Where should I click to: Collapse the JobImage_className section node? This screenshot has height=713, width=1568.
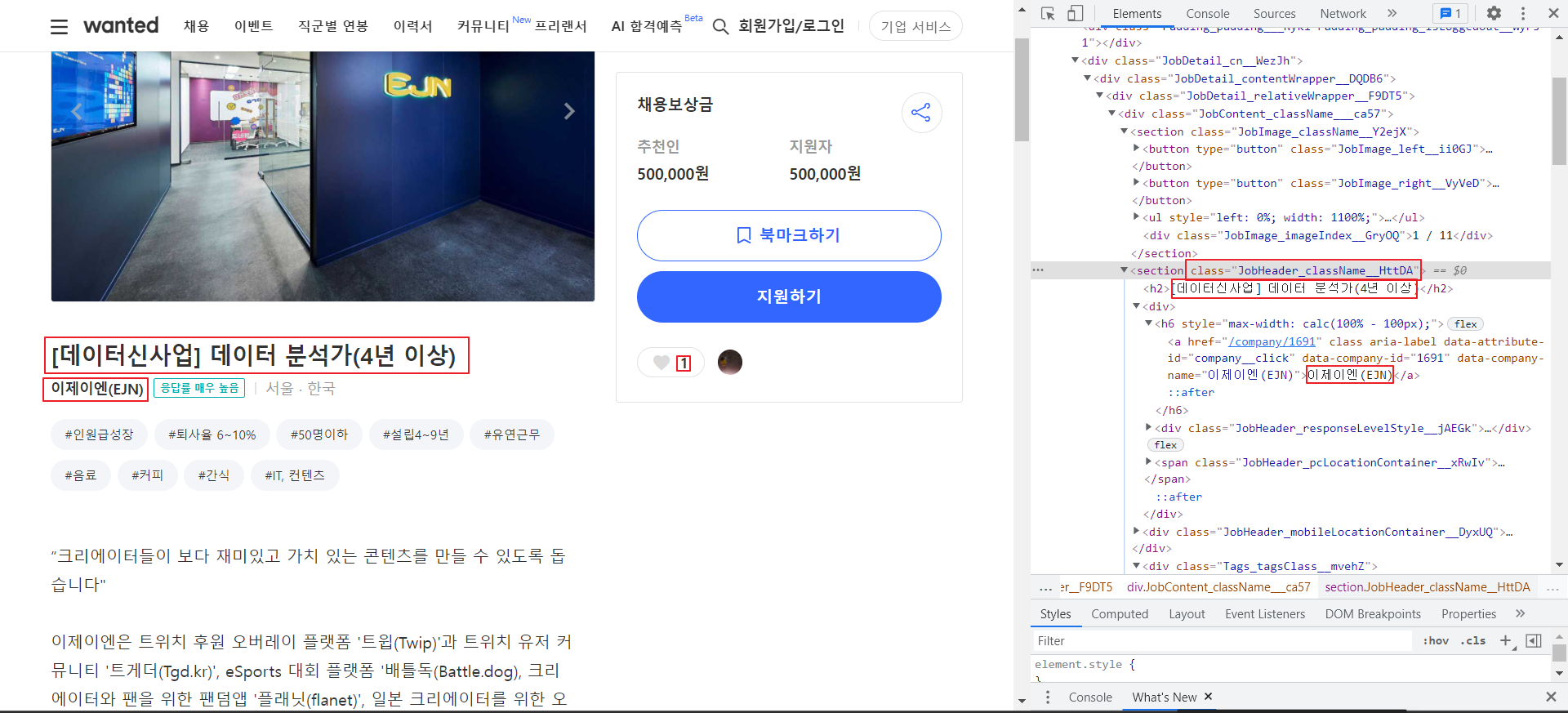1124,131
